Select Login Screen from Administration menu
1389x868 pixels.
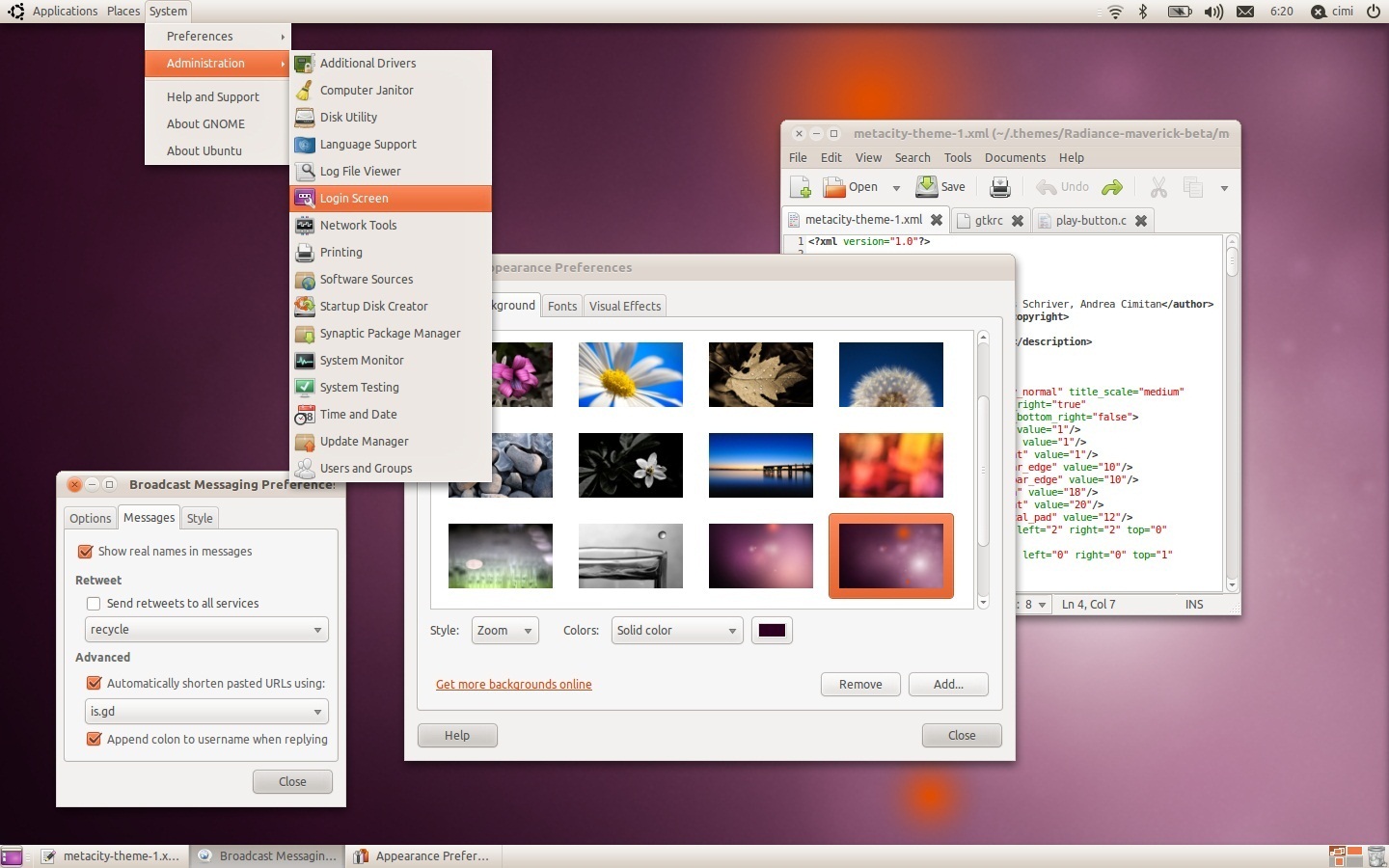click(x=354, y=199)
